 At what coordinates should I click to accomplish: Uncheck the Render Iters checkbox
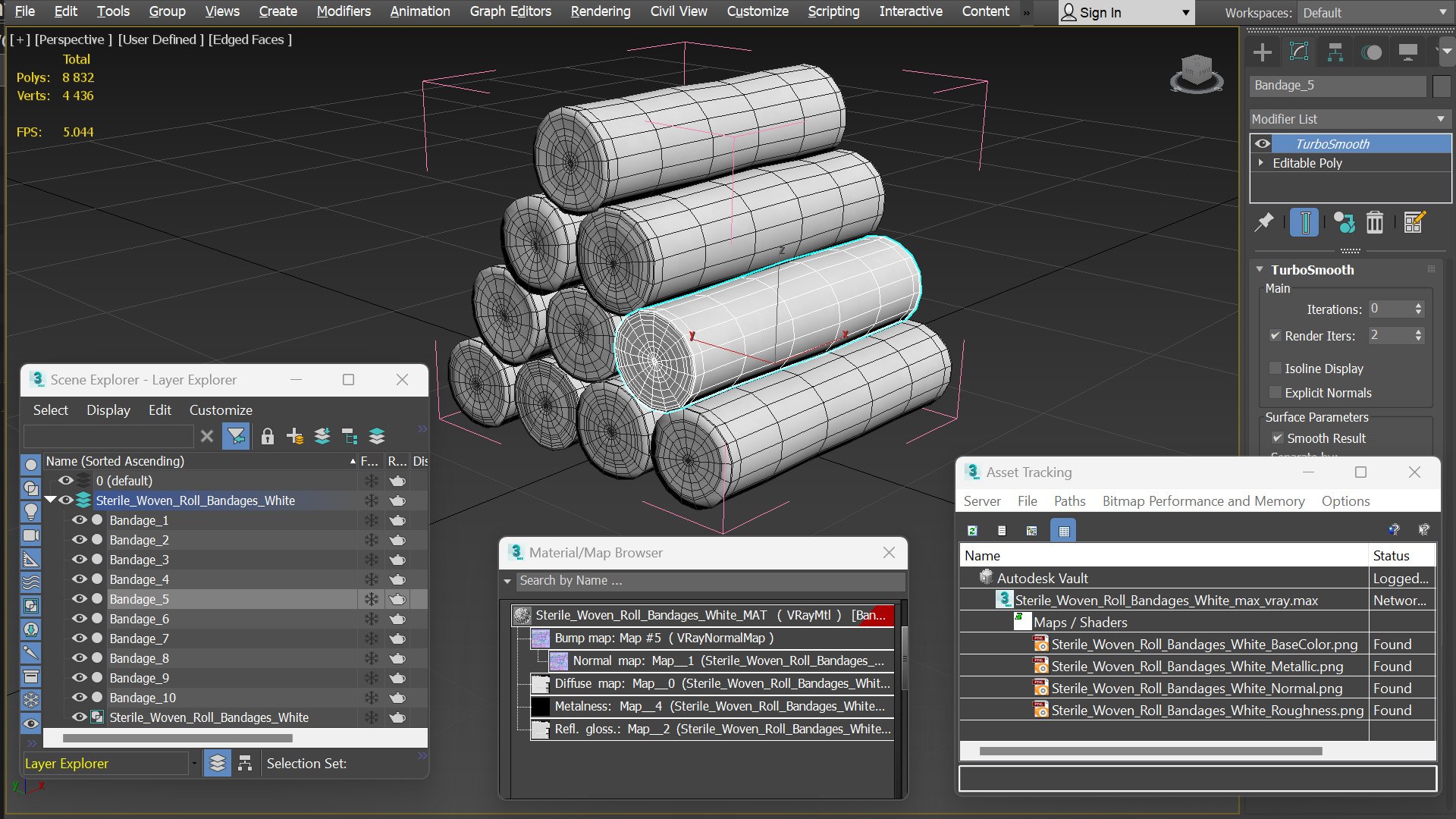pyautogui.click(x=1276, y=336)
